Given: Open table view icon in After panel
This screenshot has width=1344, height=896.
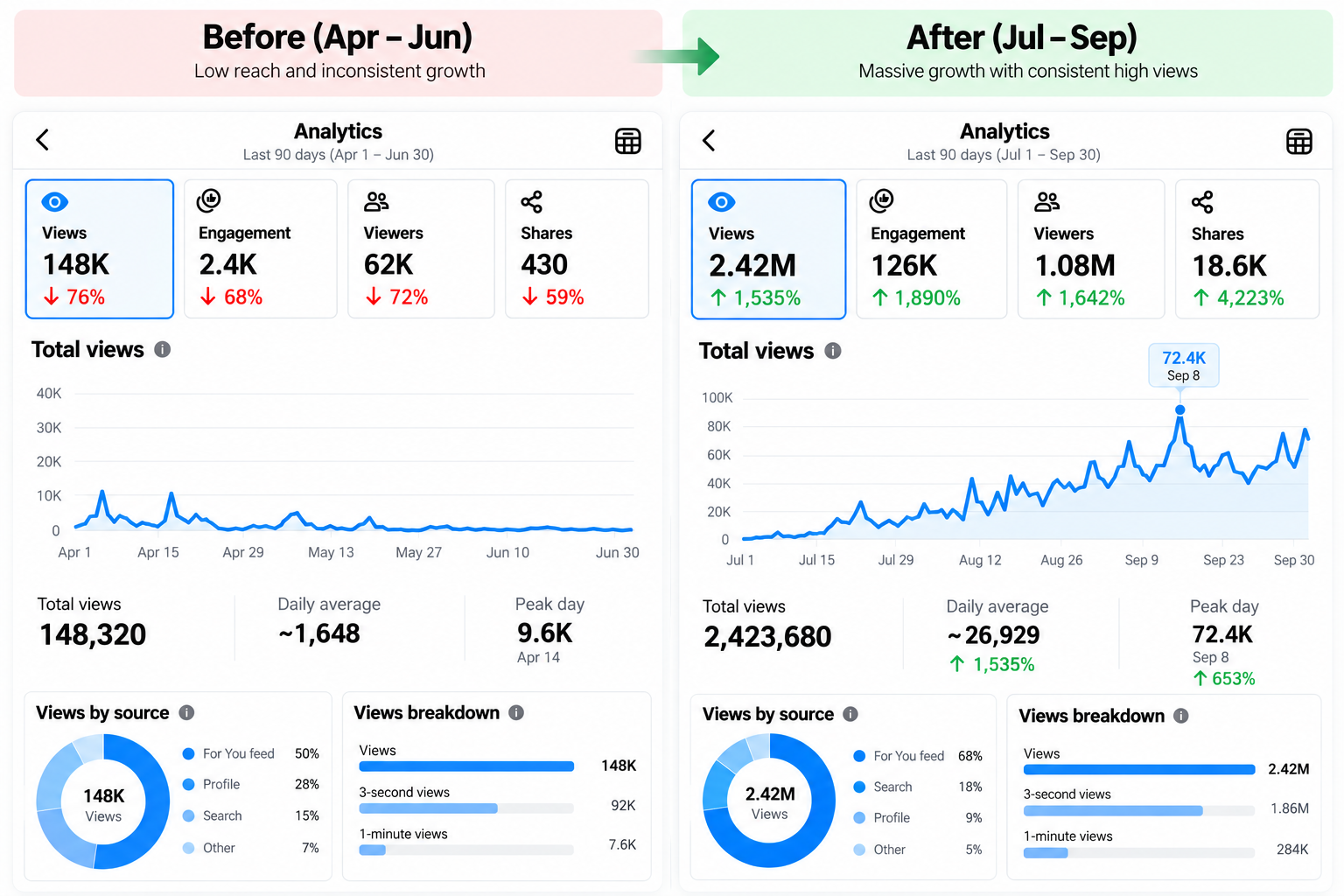Looking at the screenshot, I should tap(1299, 141).
